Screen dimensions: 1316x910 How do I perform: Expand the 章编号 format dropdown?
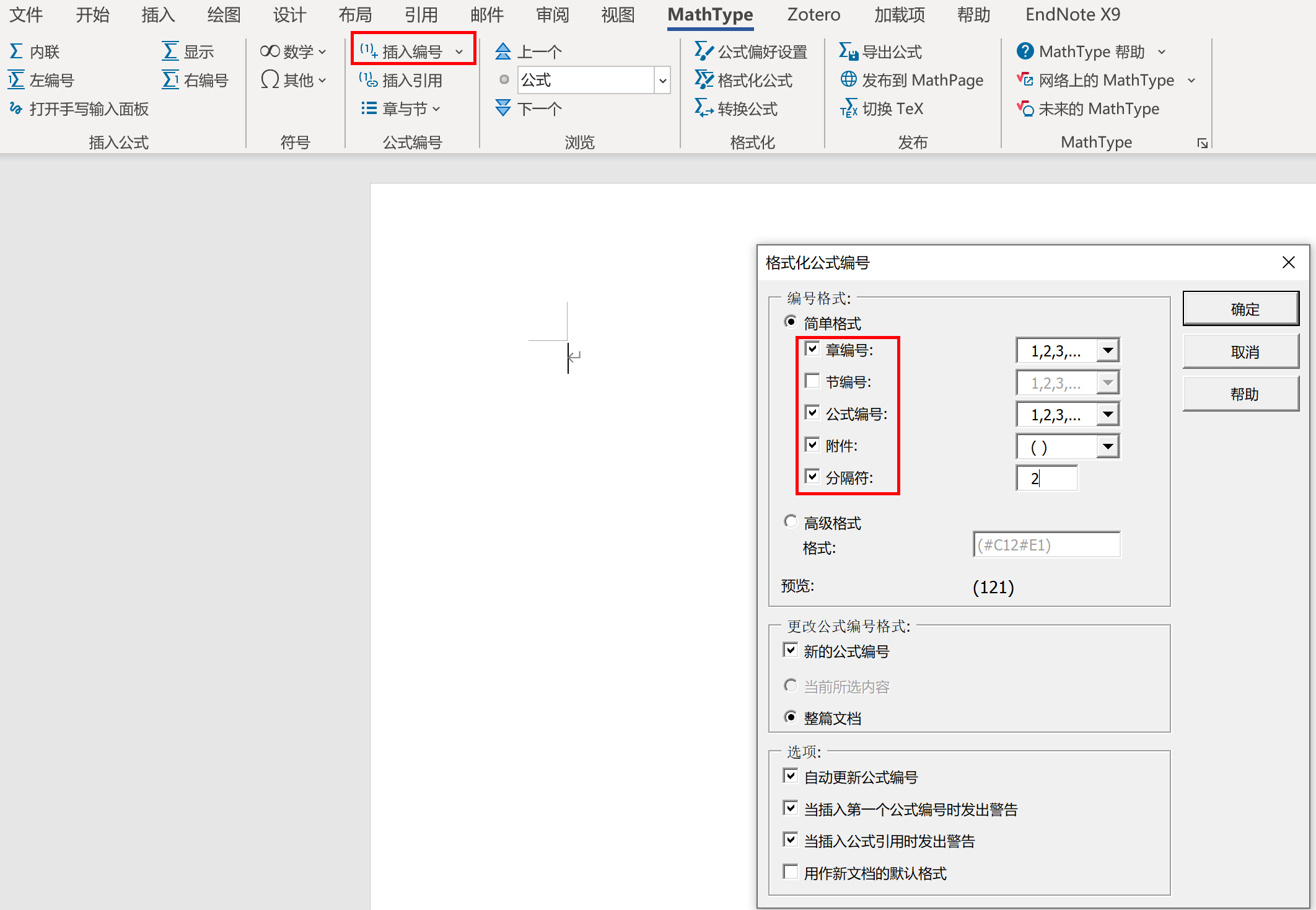[1107, 351]
